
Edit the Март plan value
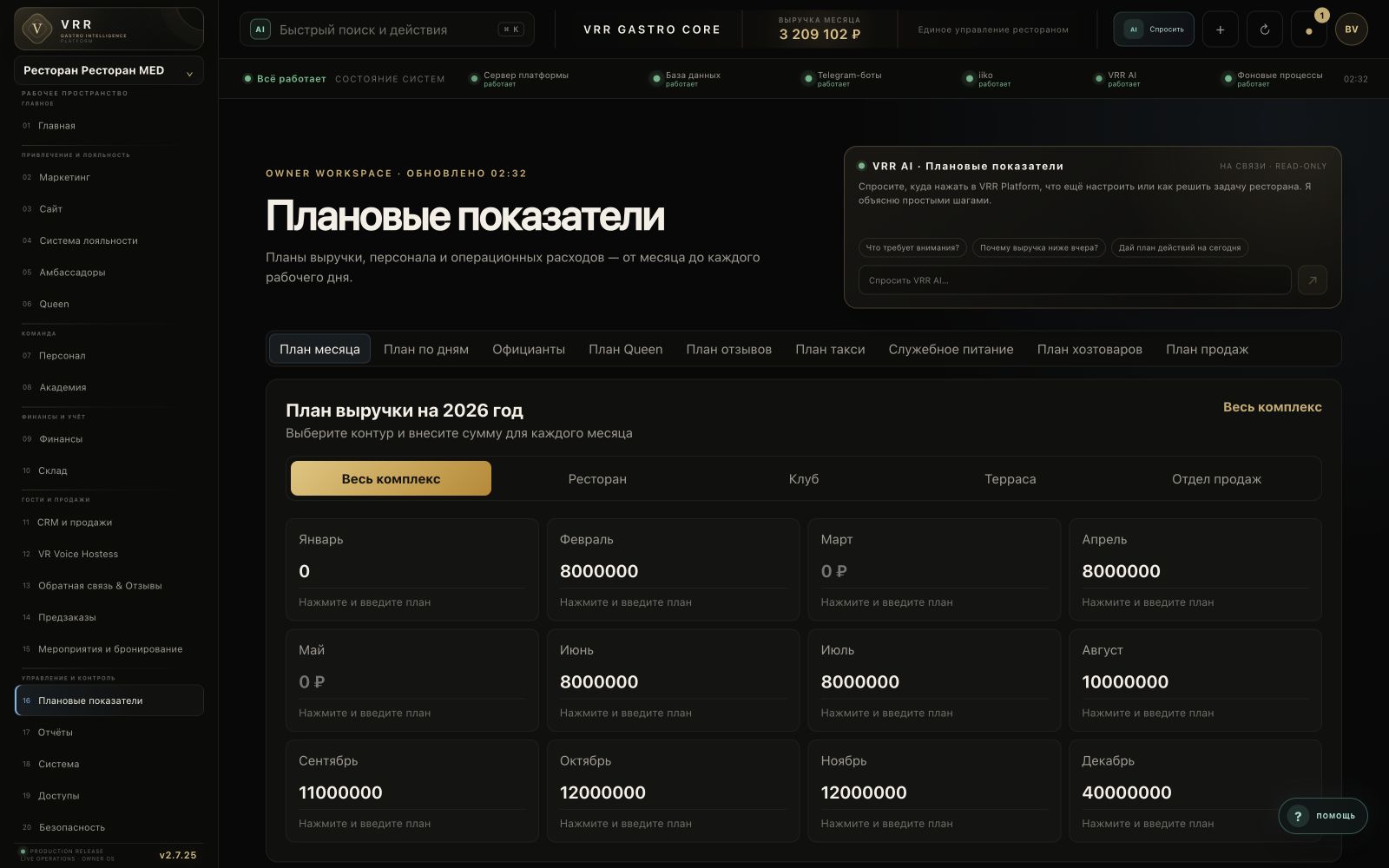(x=934, y=571)
